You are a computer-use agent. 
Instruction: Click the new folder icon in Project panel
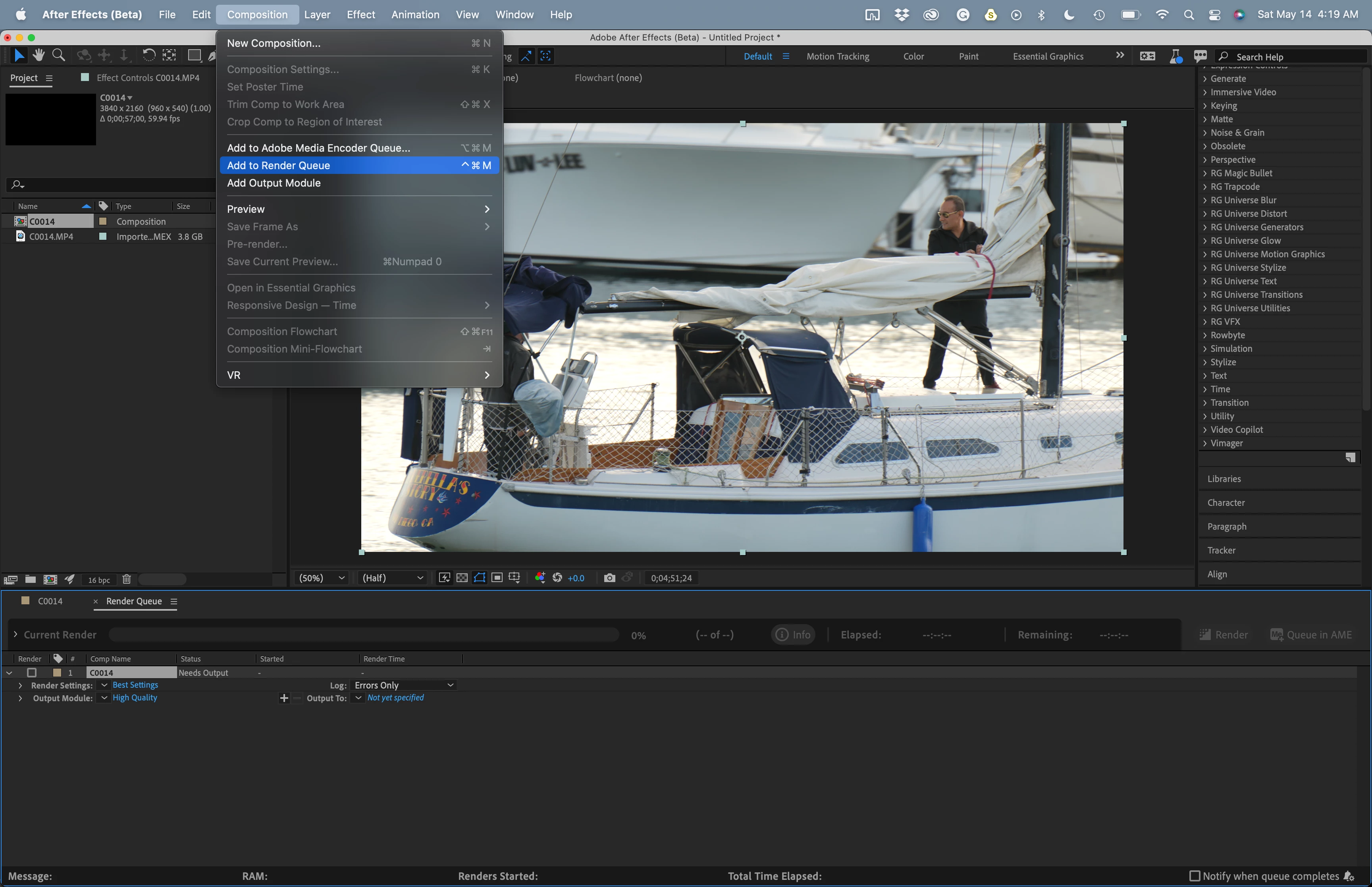(31, 579)
